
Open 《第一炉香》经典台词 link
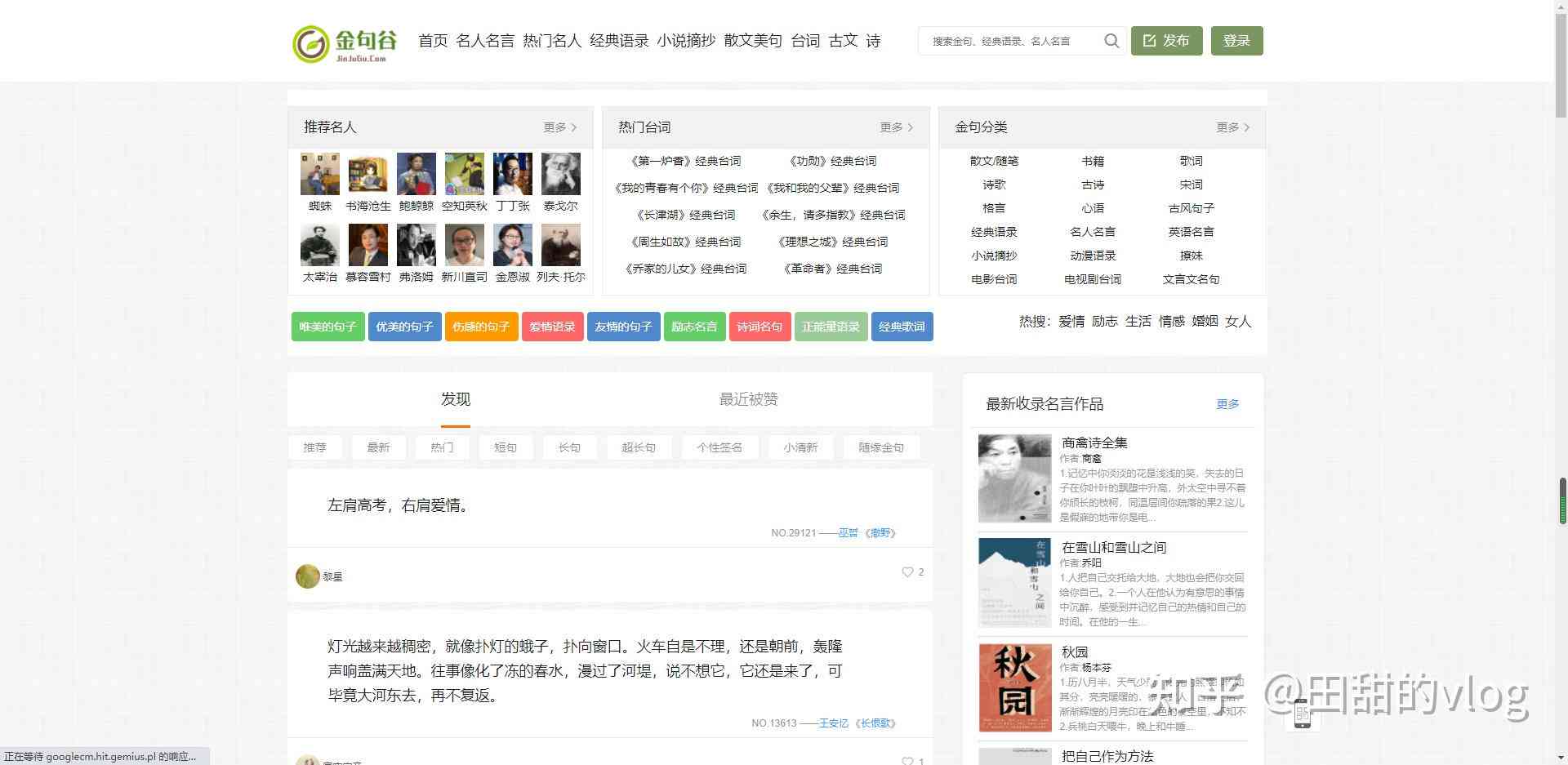click(686, 161)
